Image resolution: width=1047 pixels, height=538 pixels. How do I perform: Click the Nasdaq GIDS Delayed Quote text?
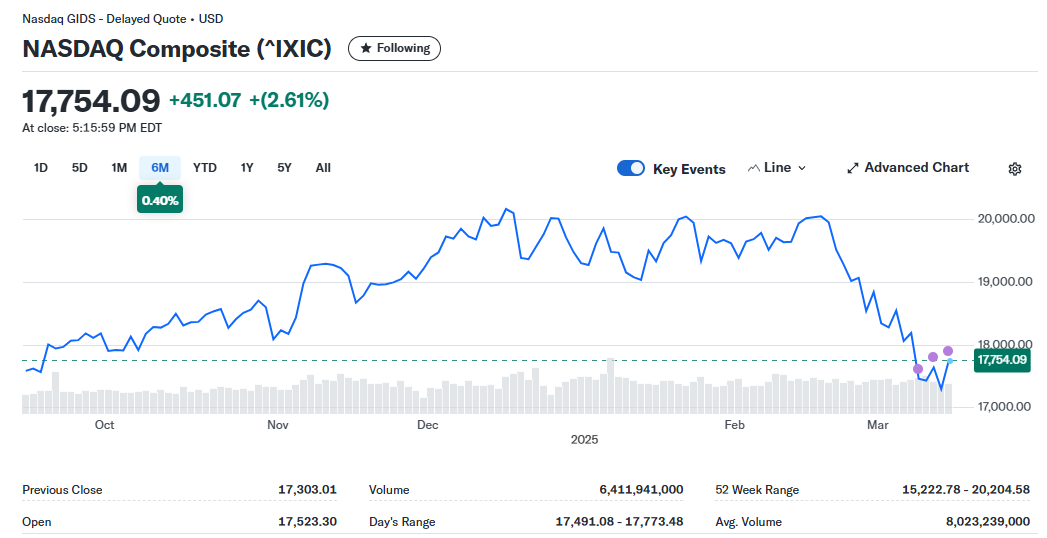123,19
